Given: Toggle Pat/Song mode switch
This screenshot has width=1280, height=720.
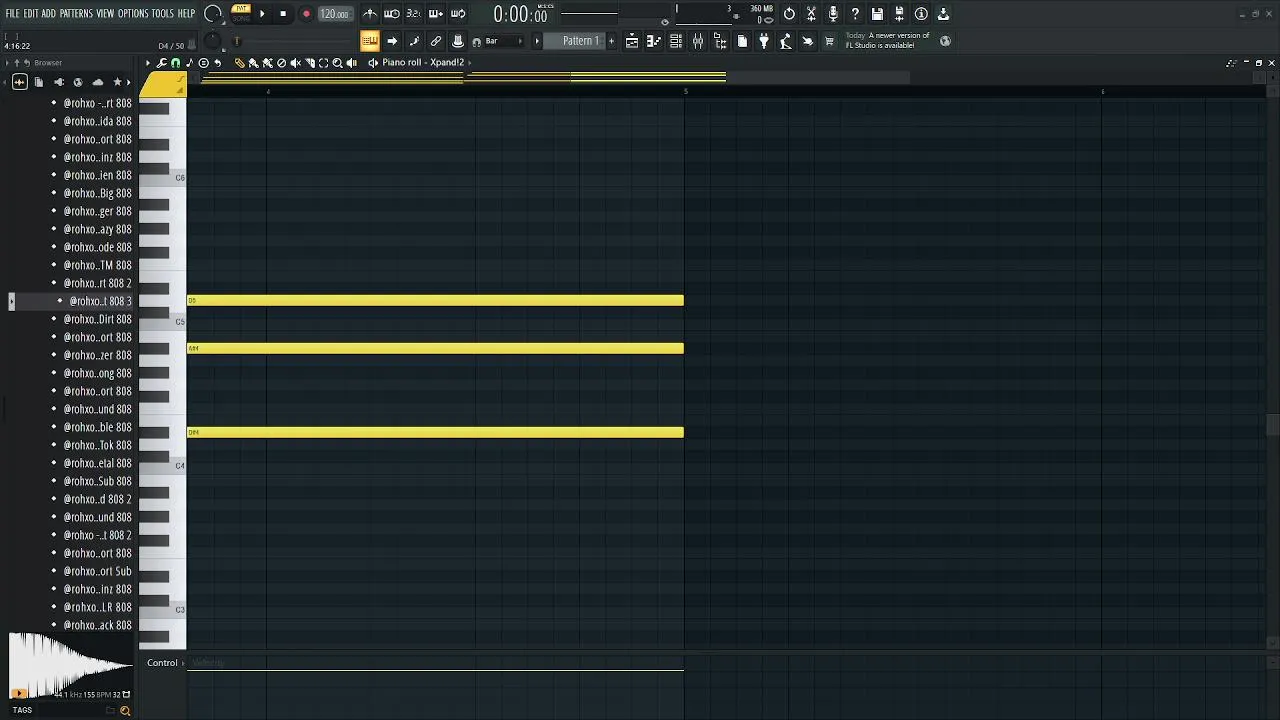Looking at the screenshot, I should pos(241,13).
